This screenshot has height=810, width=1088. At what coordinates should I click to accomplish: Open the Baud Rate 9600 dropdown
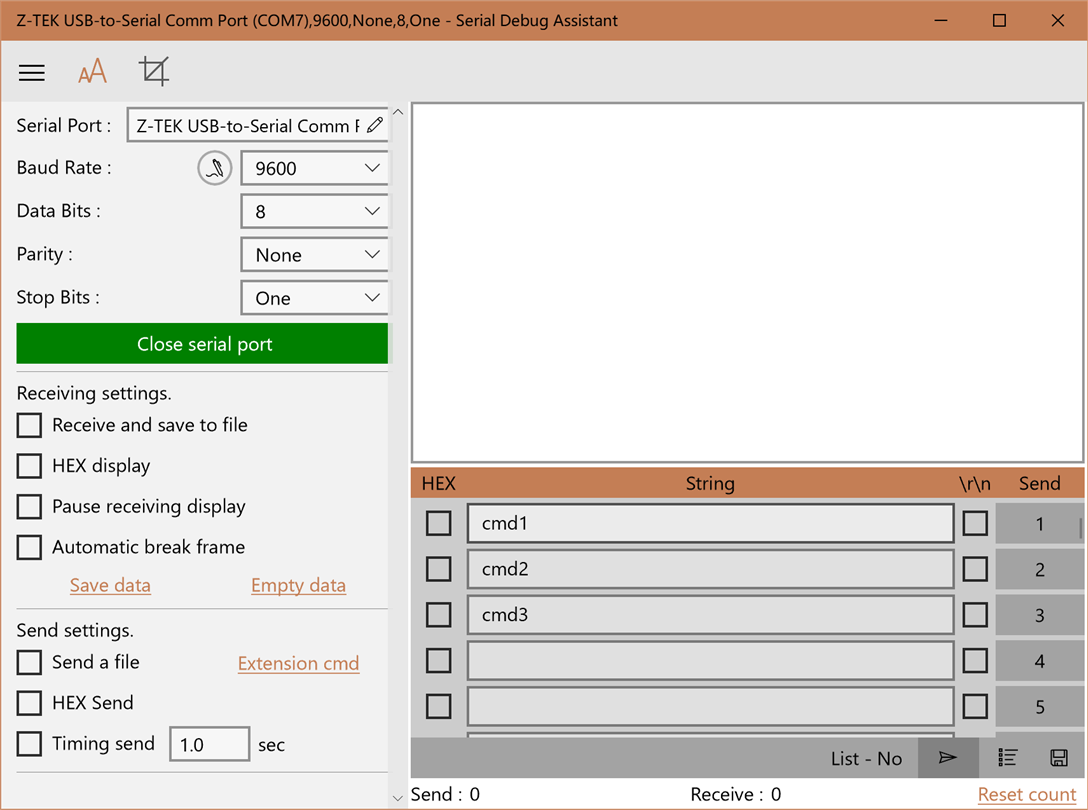pyautogui.click(x=316, y=169)
